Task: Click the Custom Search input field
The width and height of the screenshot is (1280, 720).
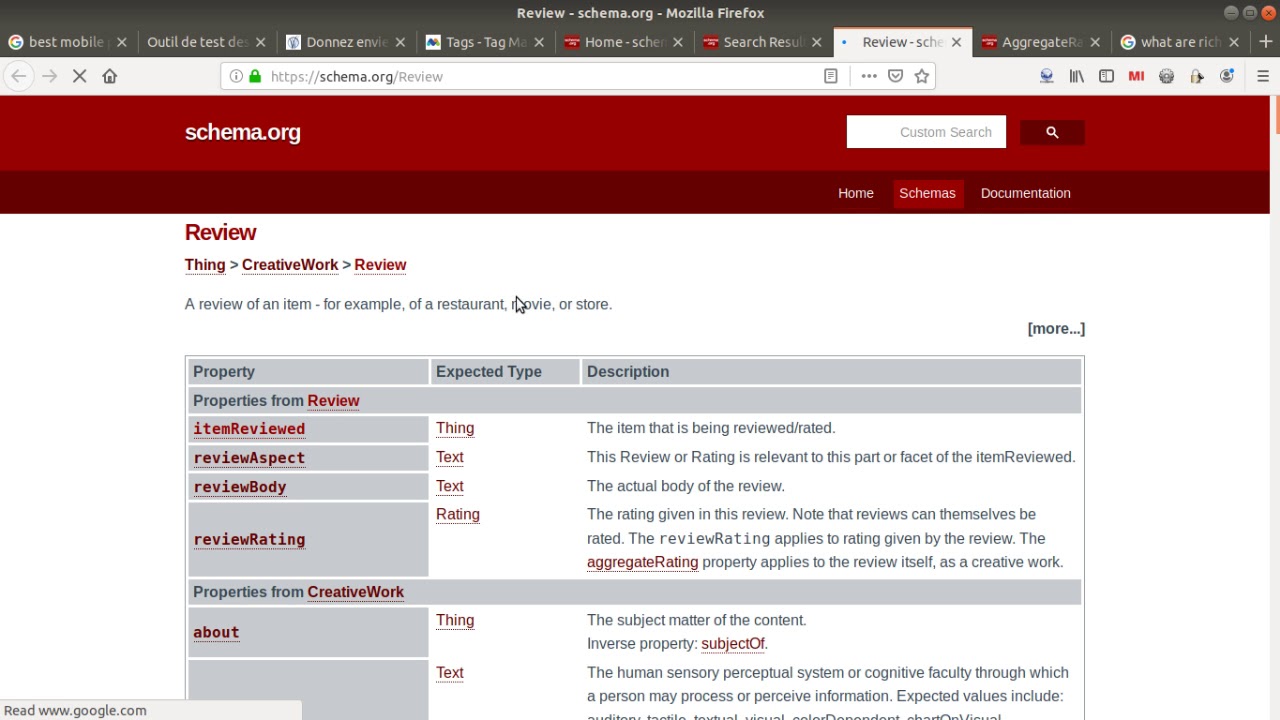Action: 926,132
